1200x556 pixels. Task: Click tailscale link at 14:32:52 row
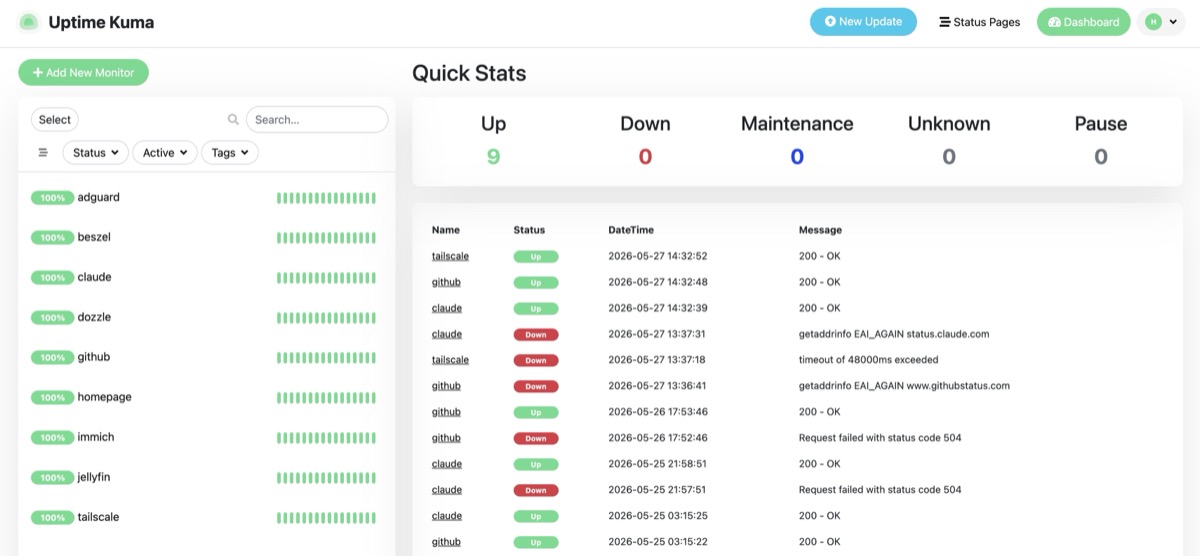pos(450,256)
